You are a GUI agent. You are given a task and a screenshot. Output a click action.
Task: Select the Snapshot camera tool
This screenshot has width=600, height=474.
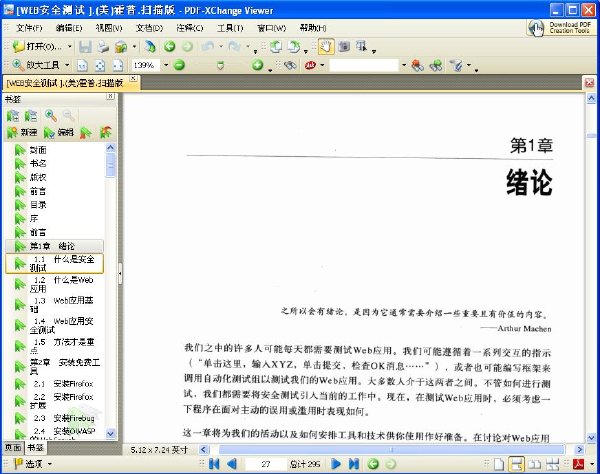coord(344,47)
